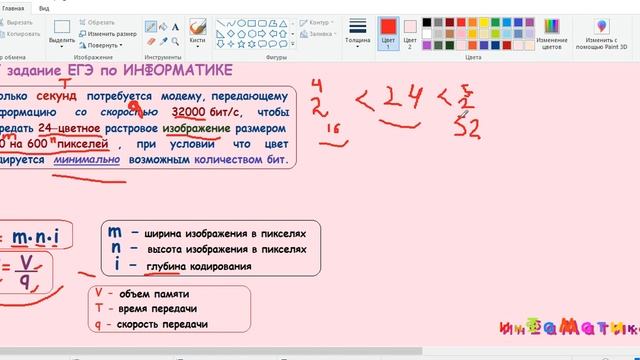The image size is (640, 360).
Task: Select the Magnifier zoom tool
Action: pyautogui.click(x=175, y=41)
